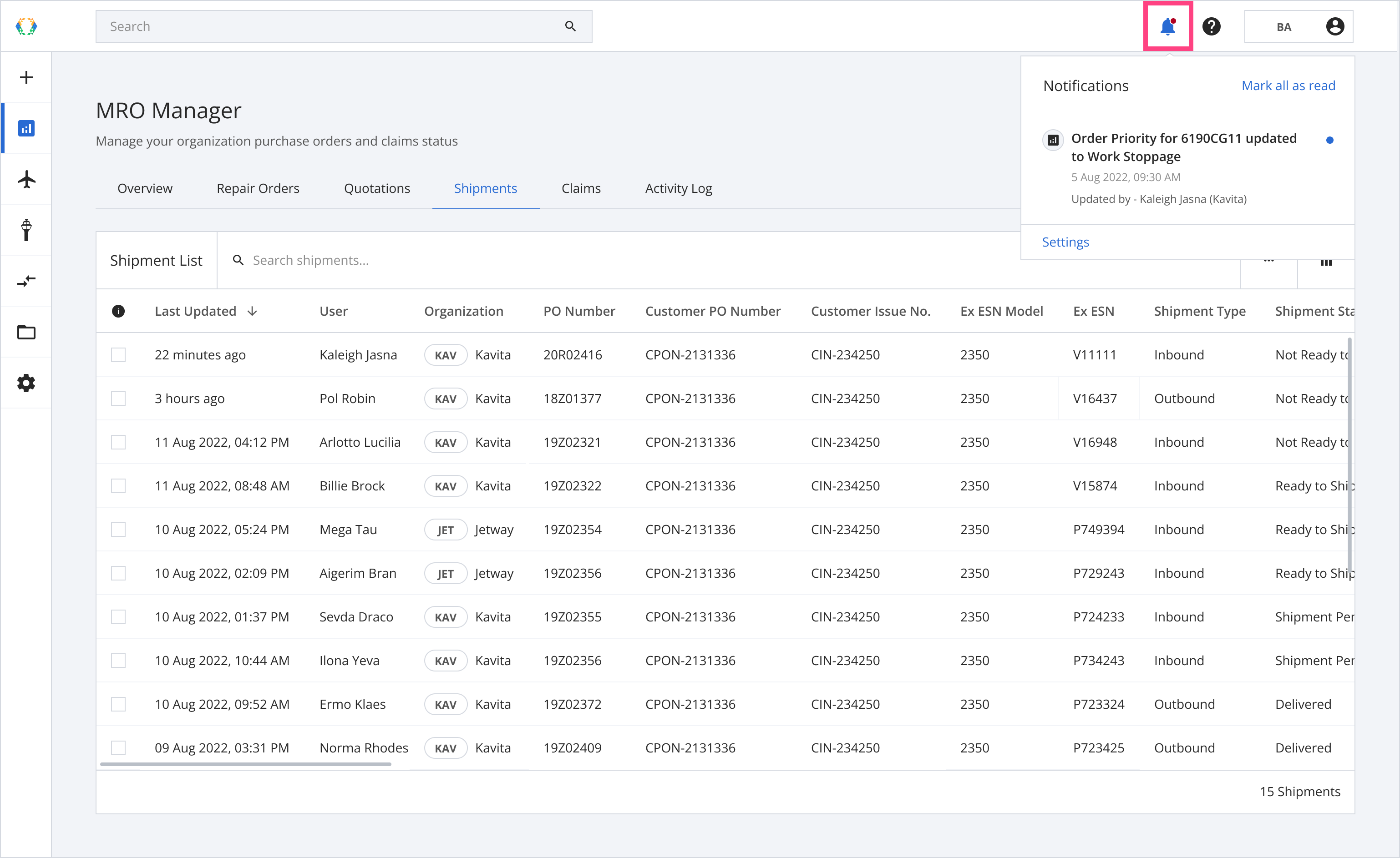
Task: Switch to the Repair Orders tab
Action: click(258, 188)
